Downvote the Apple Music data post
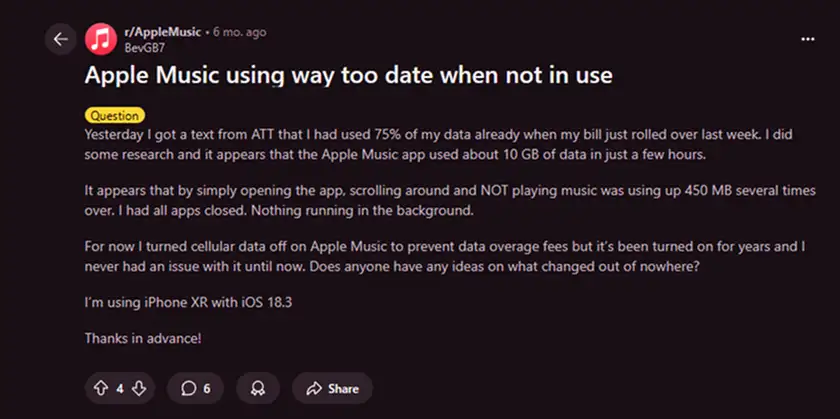 [x=140, y=387]
